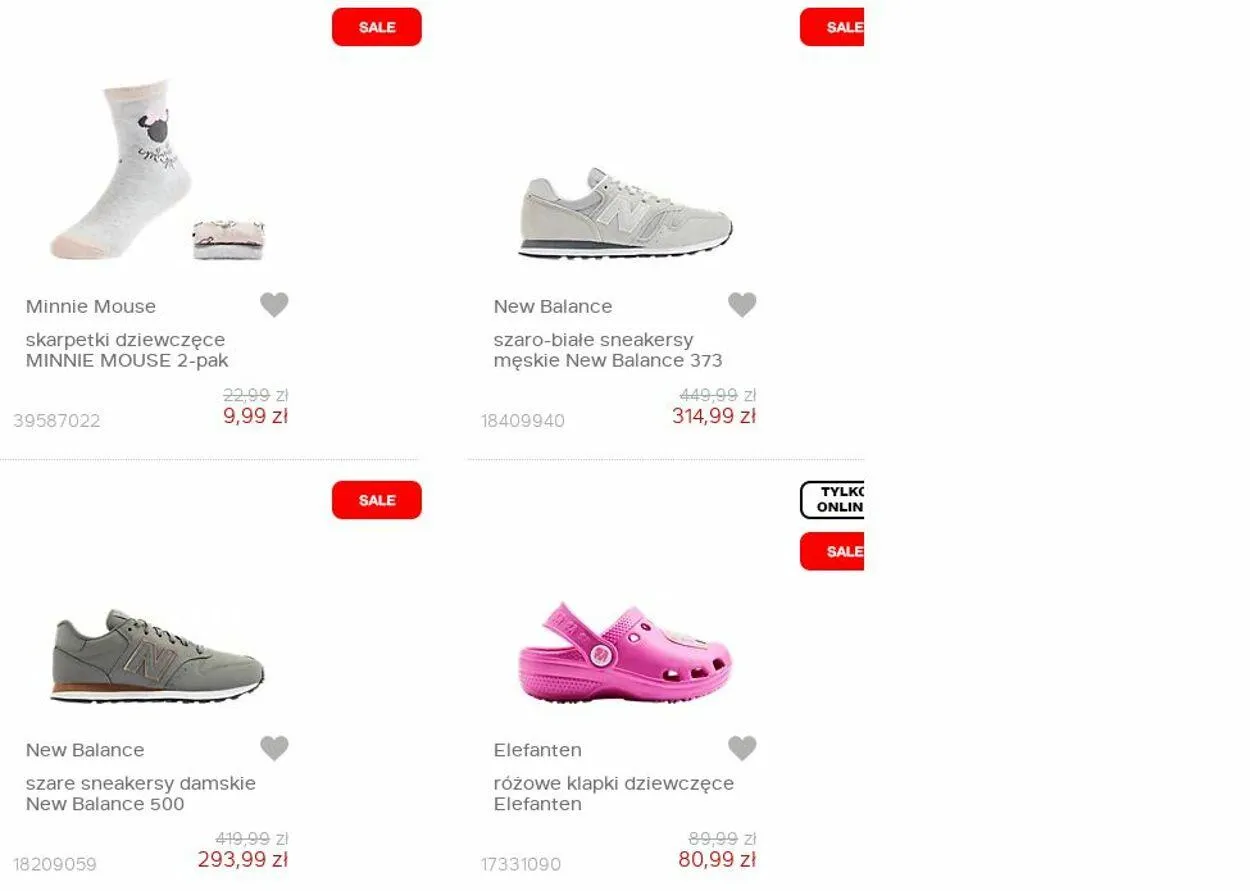Click the Elefanten brand name

pyautogui.click(x=537, y=750)
